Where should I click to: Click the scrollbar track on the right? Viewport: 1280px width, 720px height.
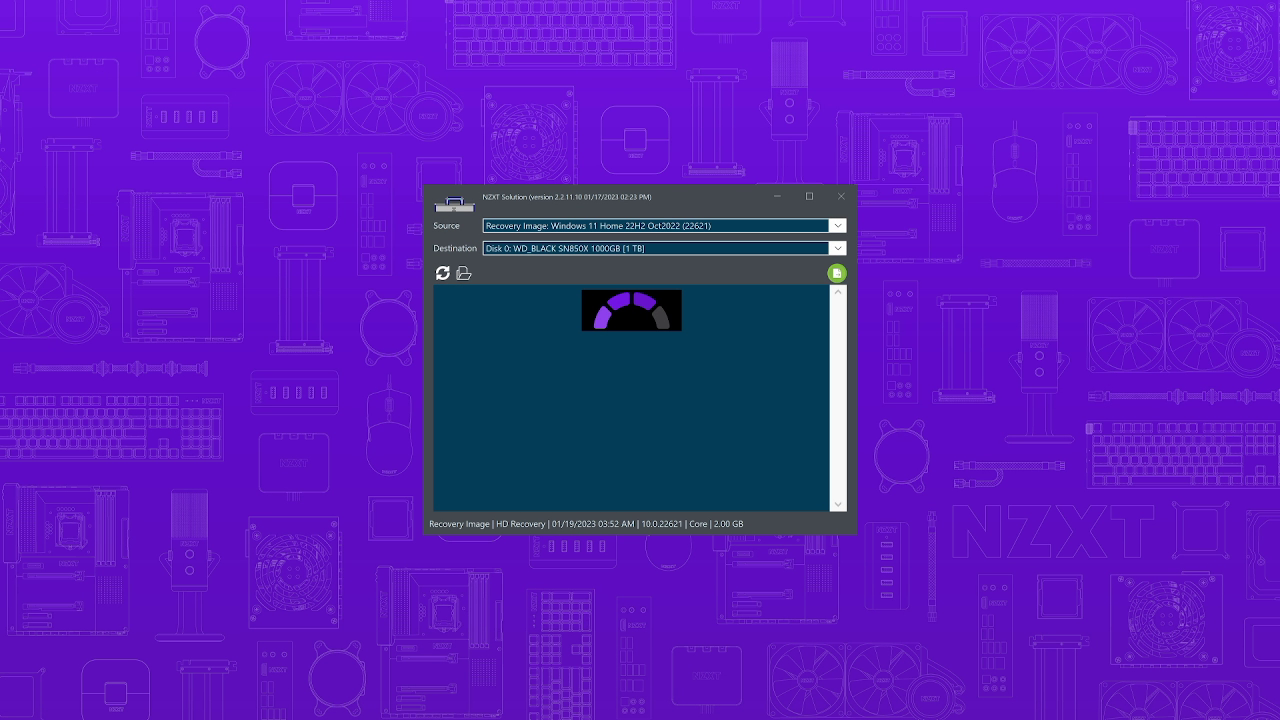point(838,400)
